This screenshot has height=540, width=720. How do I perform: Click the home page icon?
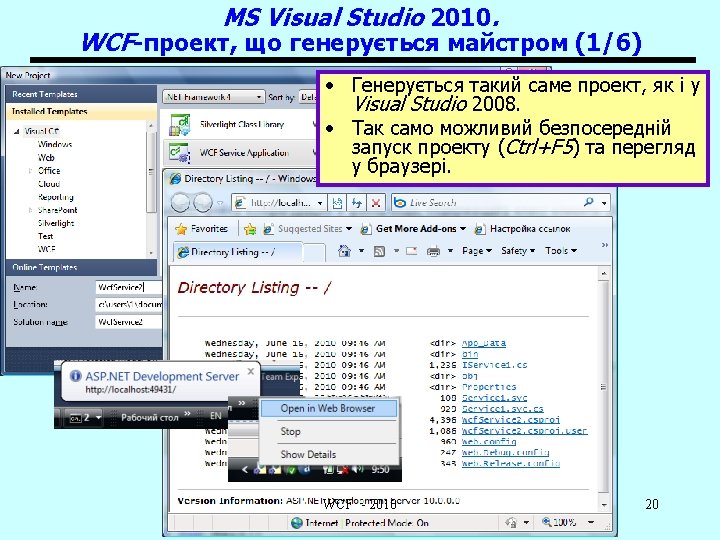coord(344,251)
